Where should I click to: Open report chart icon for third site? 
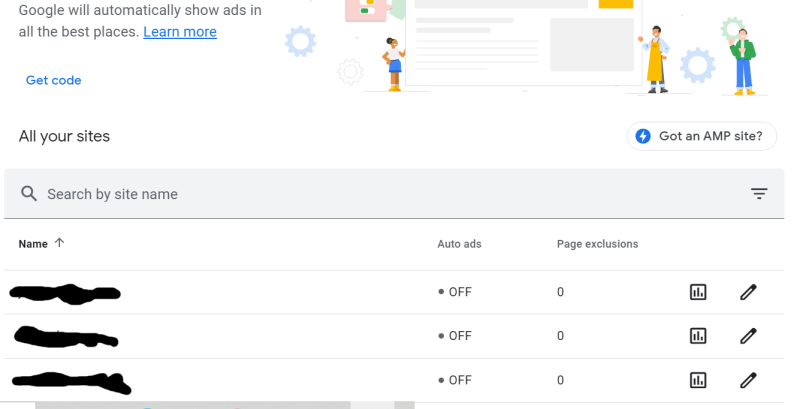tap(698, 380)
